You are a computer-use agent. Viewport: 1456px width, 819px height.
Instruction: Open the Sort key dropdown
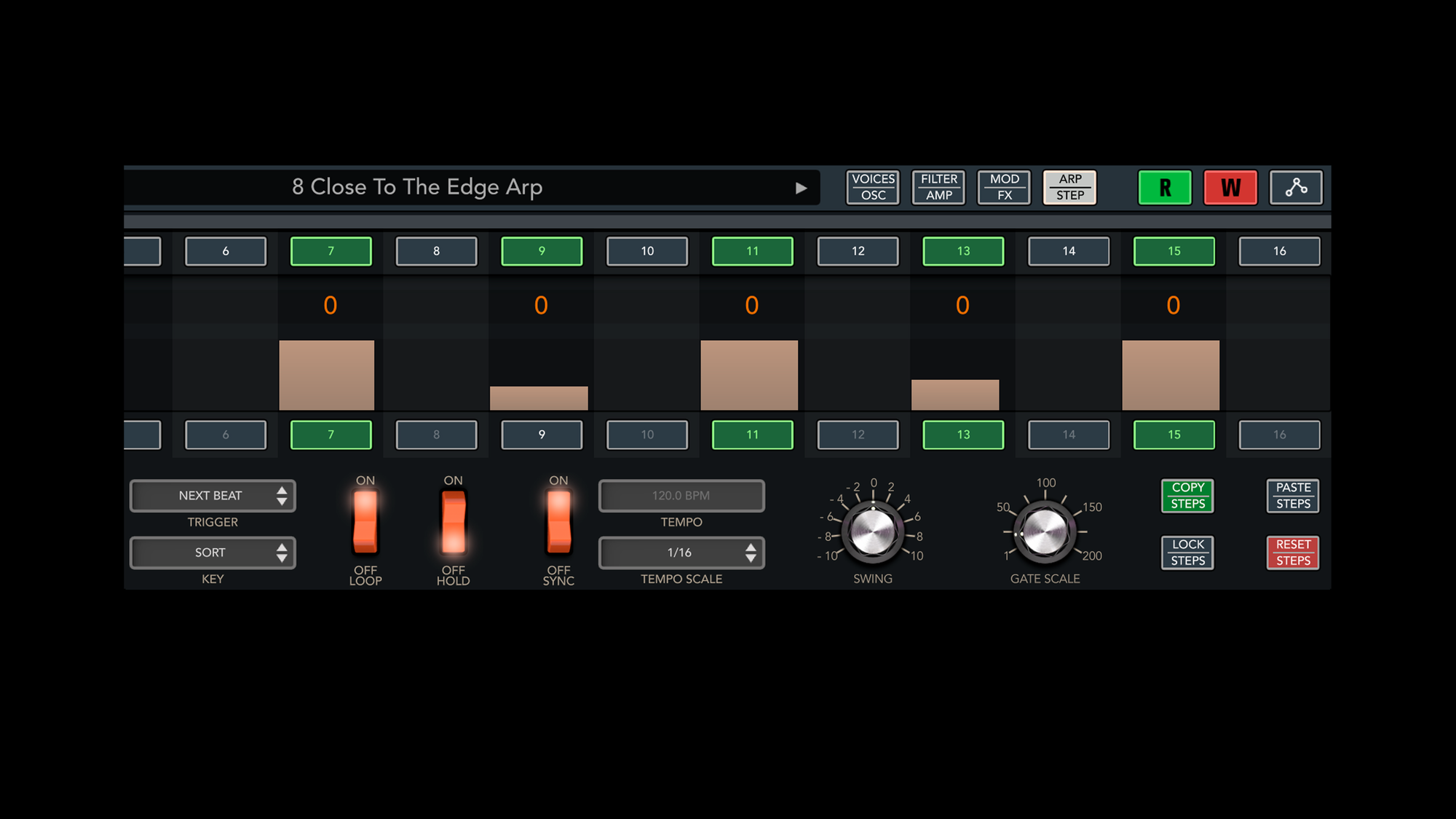pyautogui.click(x=212, y=553)
